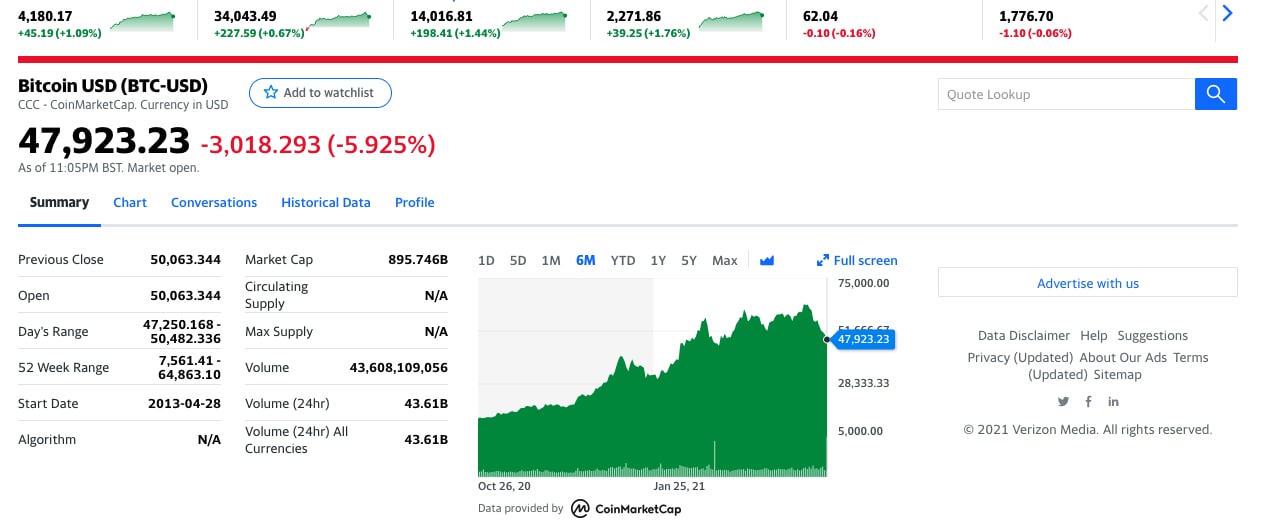Select the 5Y chart range
The height and width of the screenshot is (524, 1272).
[x=689, y=260]
